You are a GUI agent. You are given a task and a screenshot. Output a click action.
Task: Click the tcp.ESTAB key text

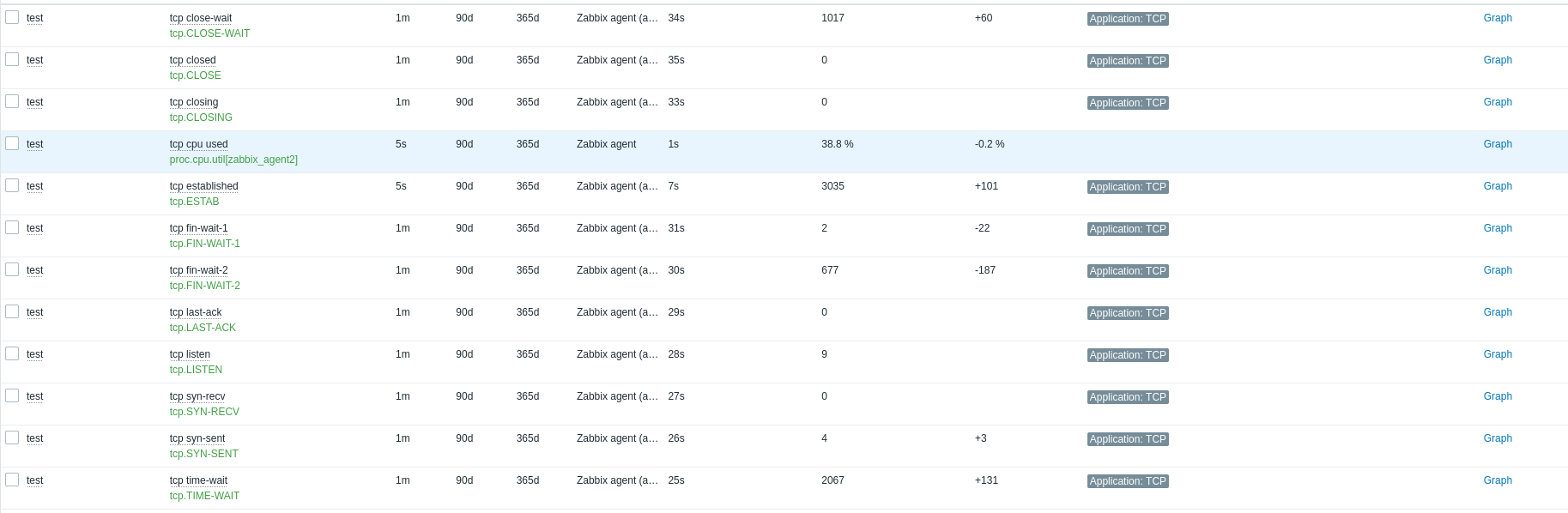coord(194,202)
